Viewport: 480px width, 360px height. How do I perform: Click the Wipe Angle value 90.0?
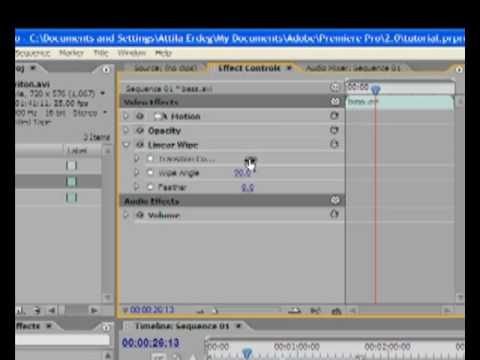(x=242, y=172)
